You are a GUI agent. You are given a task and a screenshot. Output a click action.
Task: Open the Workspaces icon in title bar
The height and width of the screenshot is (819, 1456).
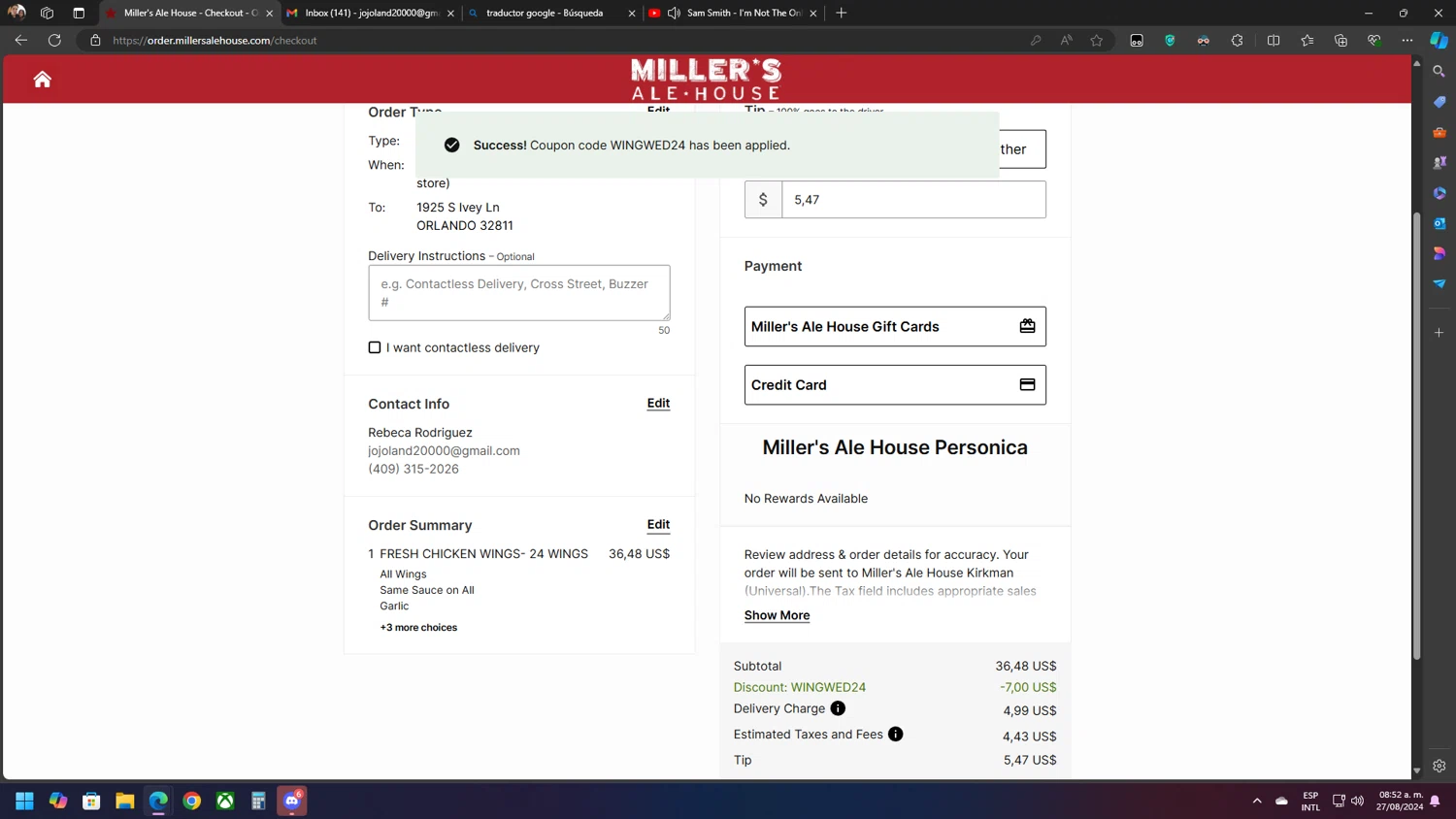pyautogui.click(x=47, y=13)
